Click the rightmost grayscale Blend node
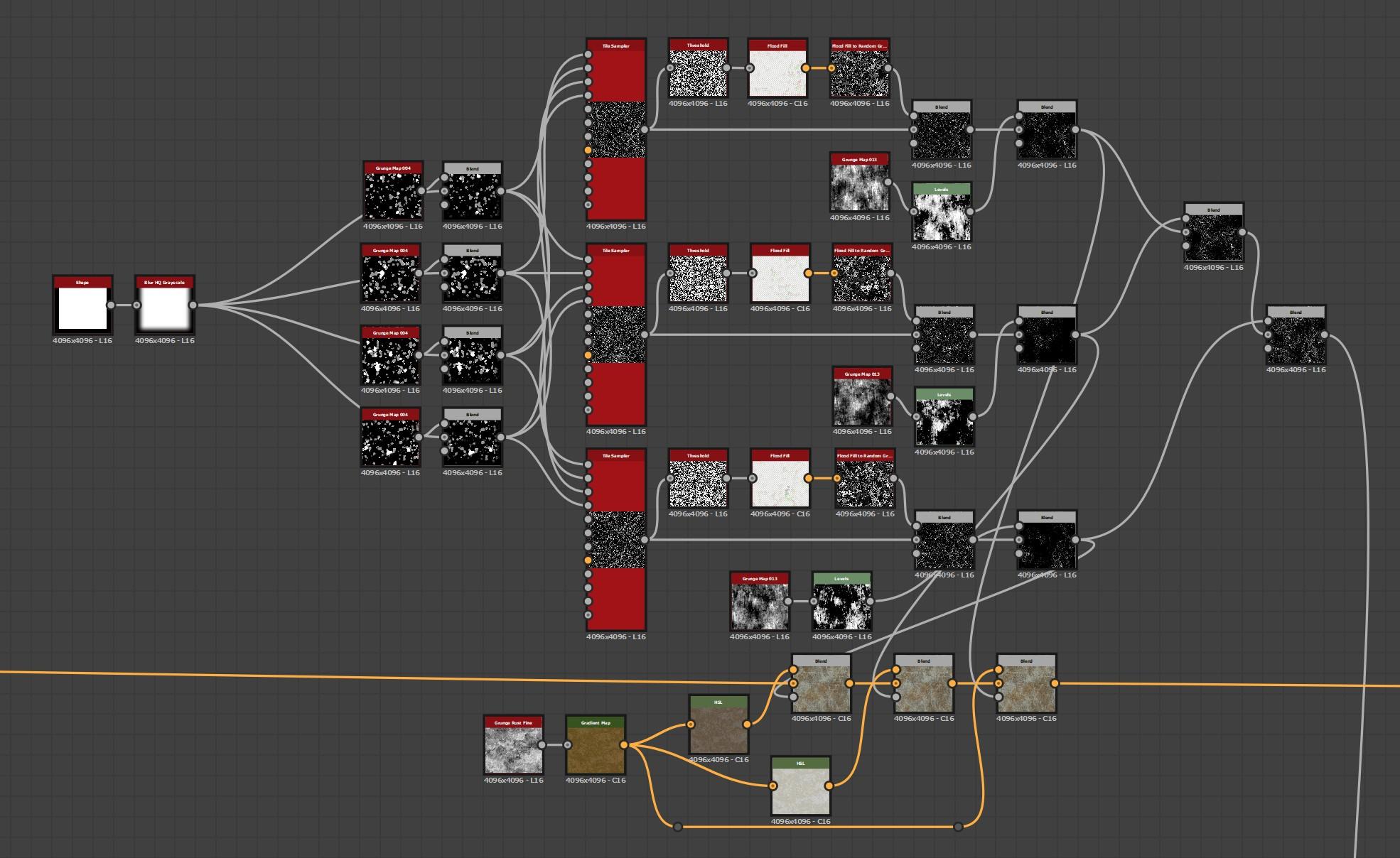This screenshot has width=1400, height=858. (1296, 340)
